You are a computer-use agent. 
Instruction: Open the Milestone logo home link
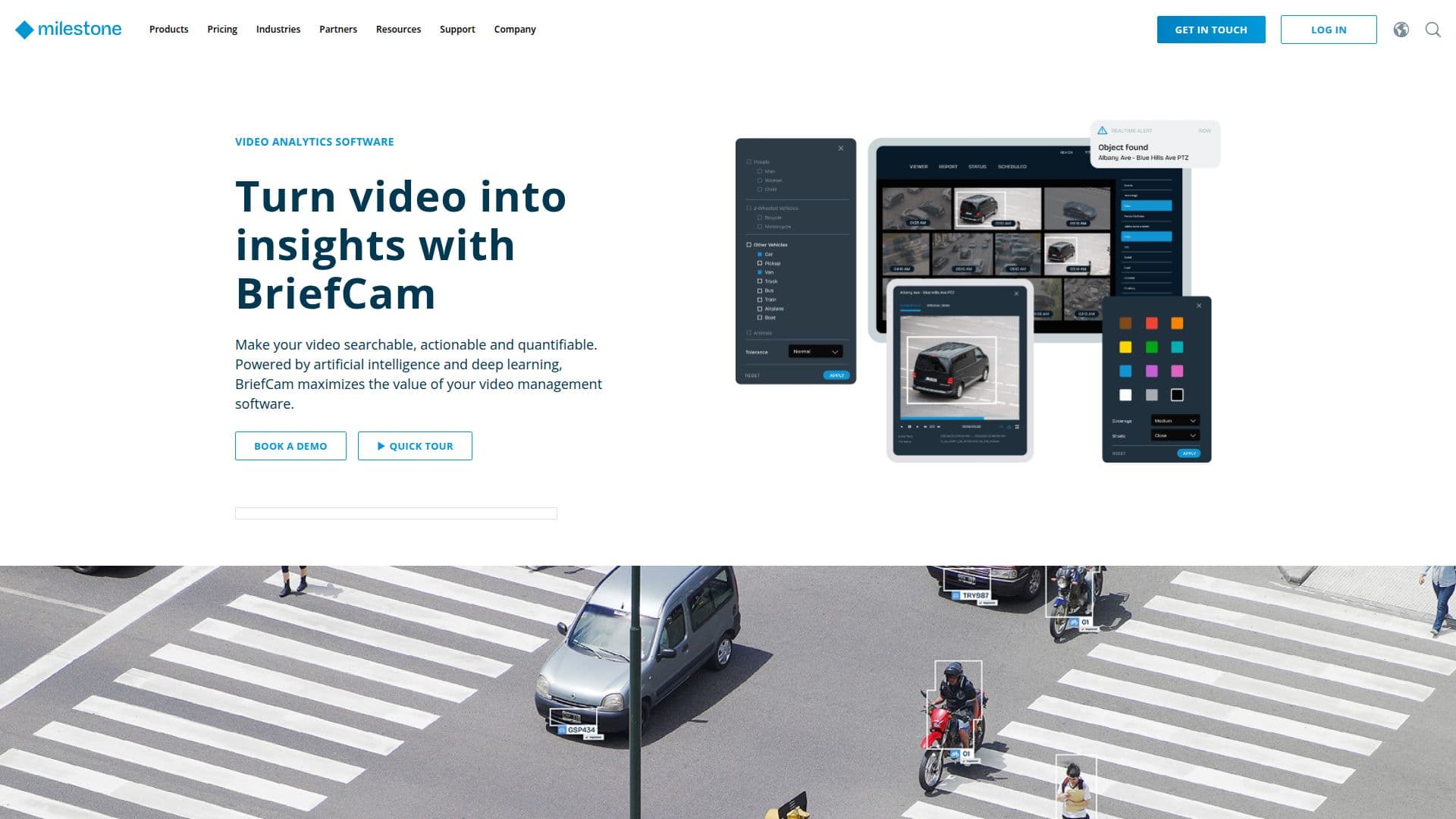pyautogui.click(x=68, y=29)
